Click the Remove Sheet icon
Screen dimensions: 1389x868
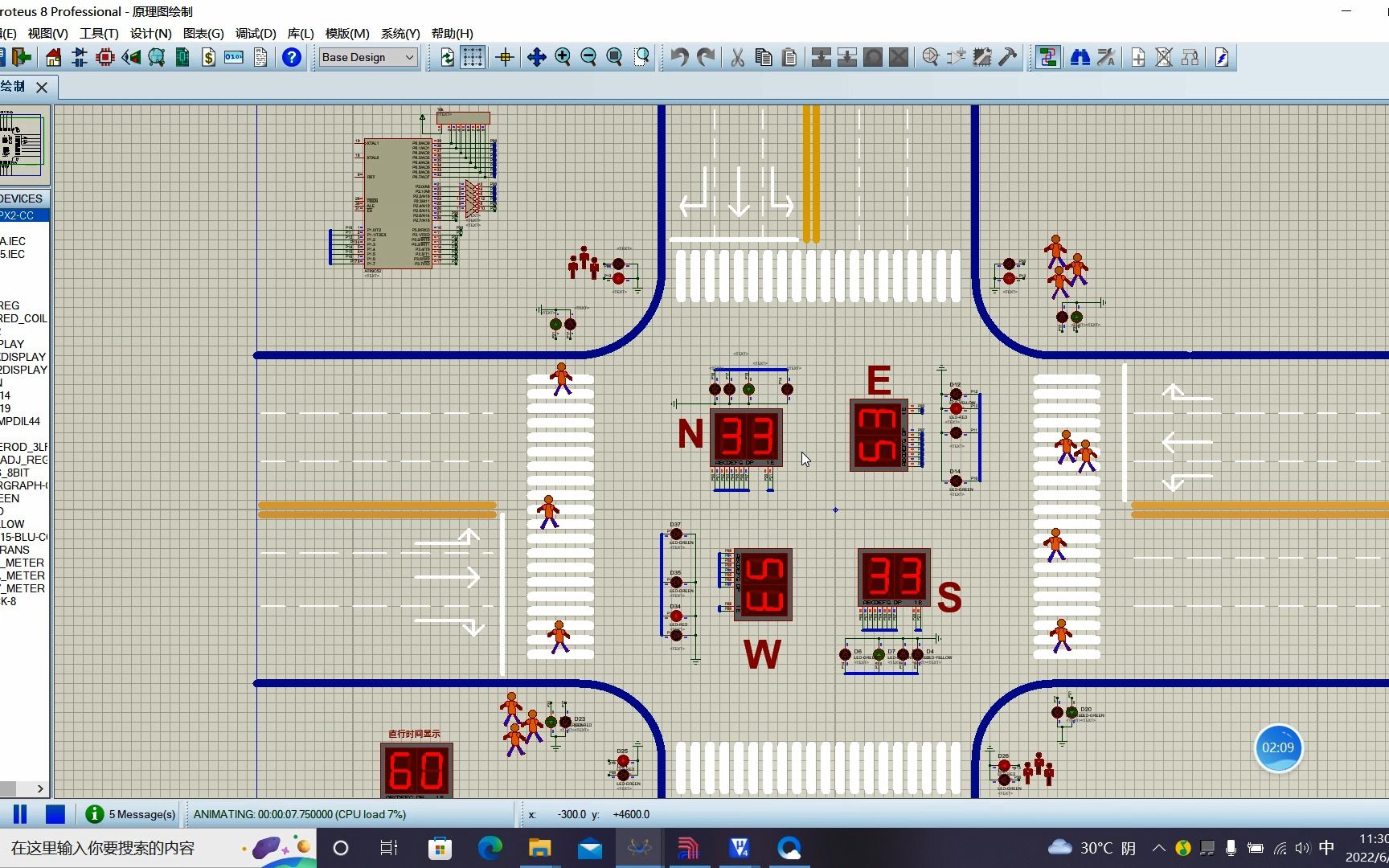[x=1164, y=57]
